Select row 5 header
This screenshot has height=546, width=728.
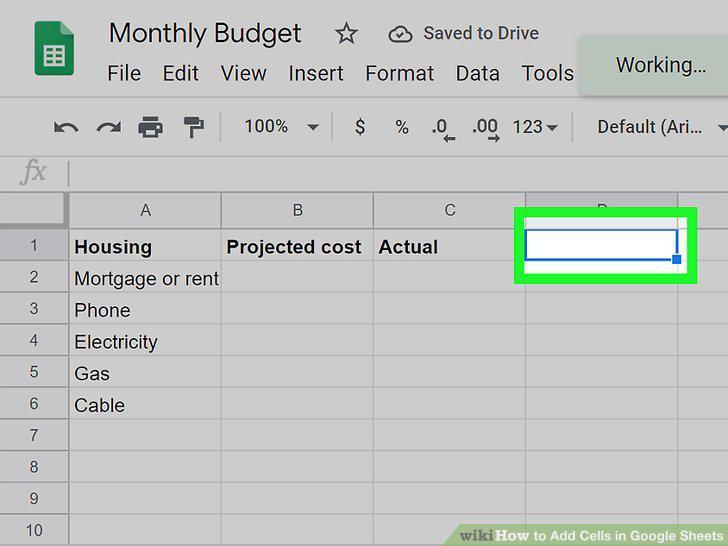pos(34,372)
